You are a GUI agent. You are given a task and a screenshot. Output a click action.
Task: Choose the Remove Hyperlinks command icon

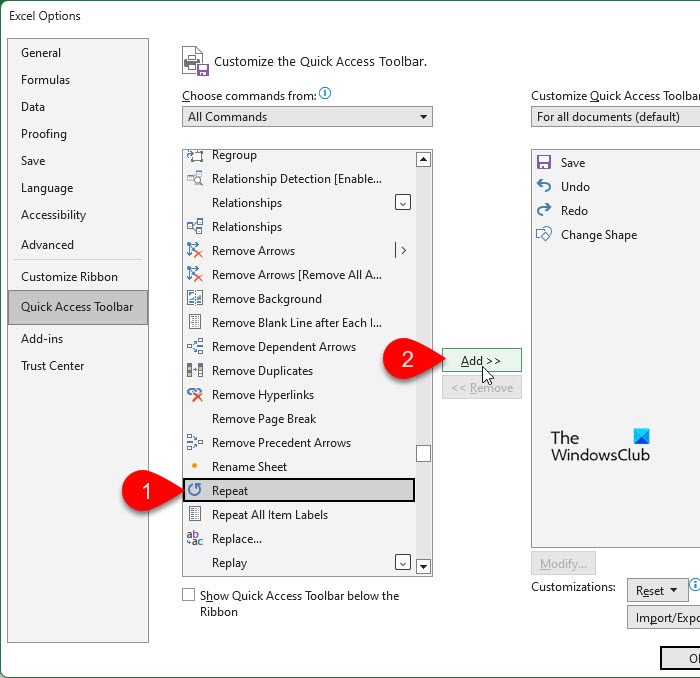click(195, 394)
